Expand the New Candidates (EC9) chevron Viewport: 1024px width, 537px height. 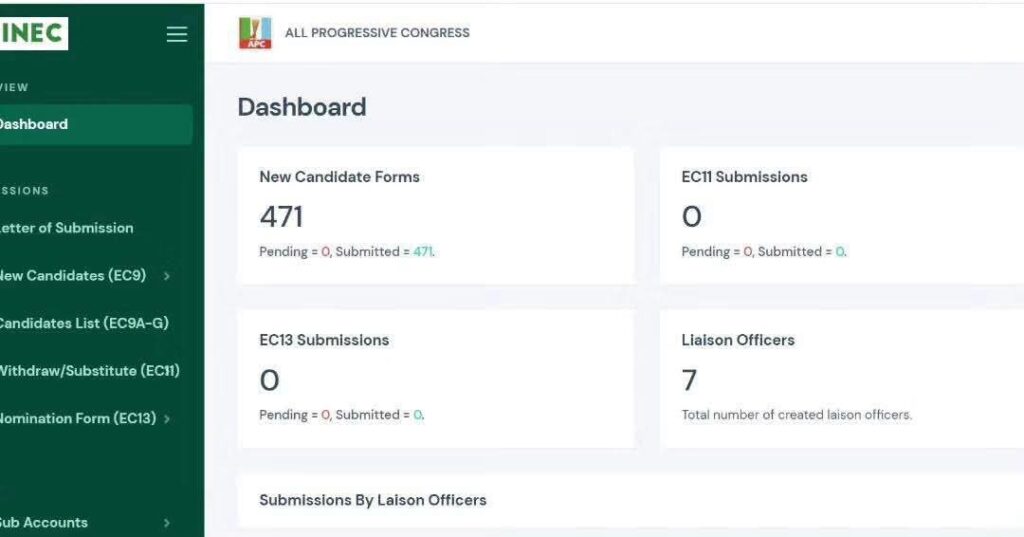pyautogui.click(x=167, y=276)
